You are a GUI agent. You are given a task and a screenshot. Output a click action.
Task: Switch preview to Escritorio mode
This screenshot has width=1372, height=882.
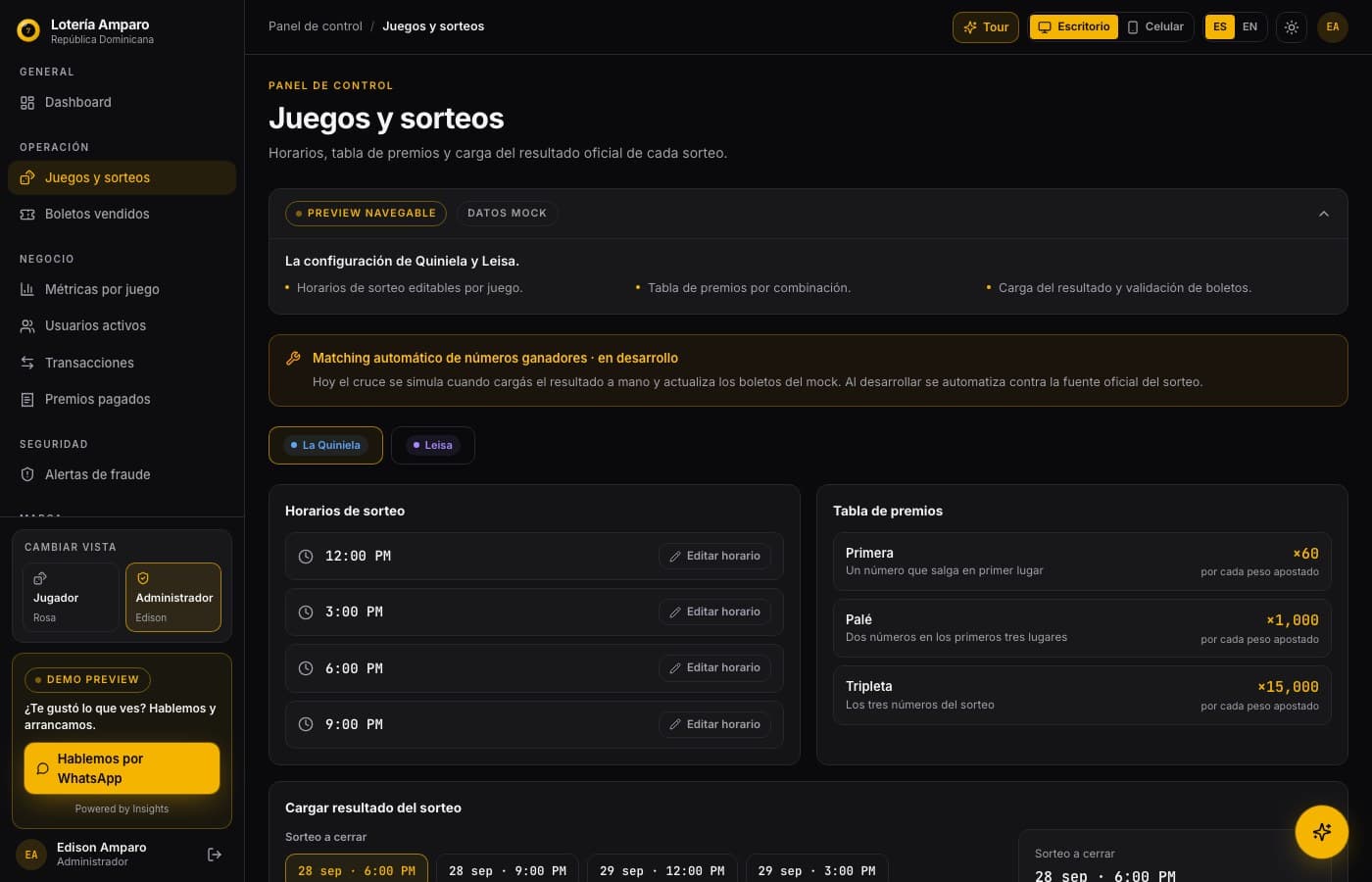click(1074, 27)
